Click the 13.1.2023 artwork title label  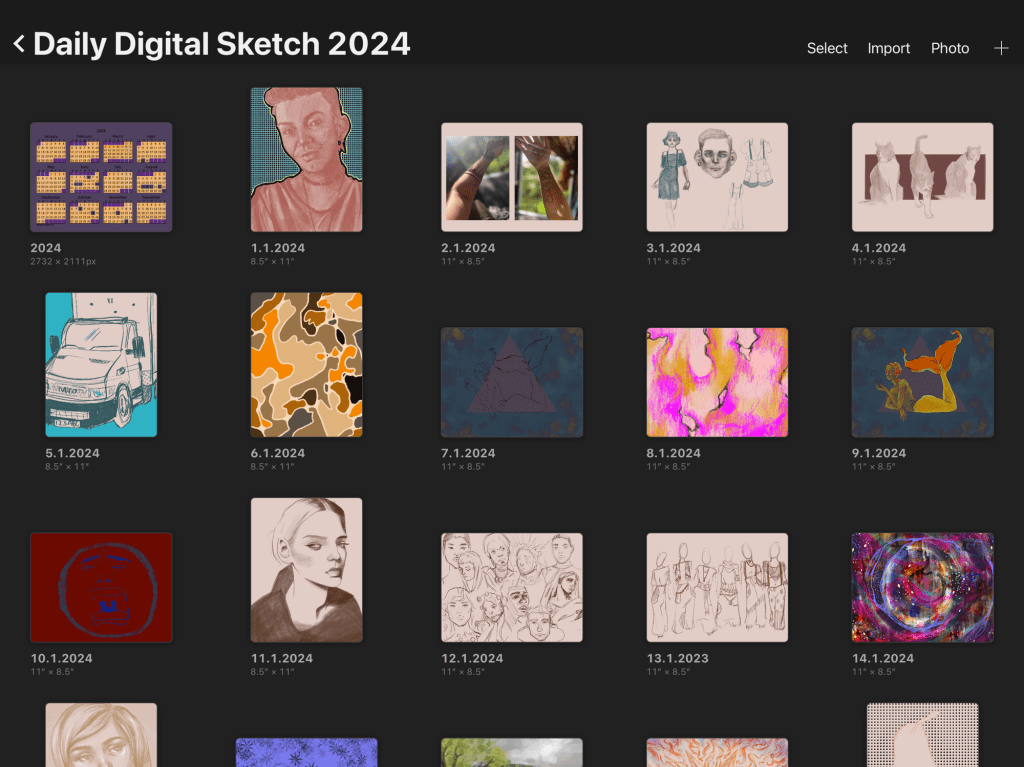coord(677,658)
